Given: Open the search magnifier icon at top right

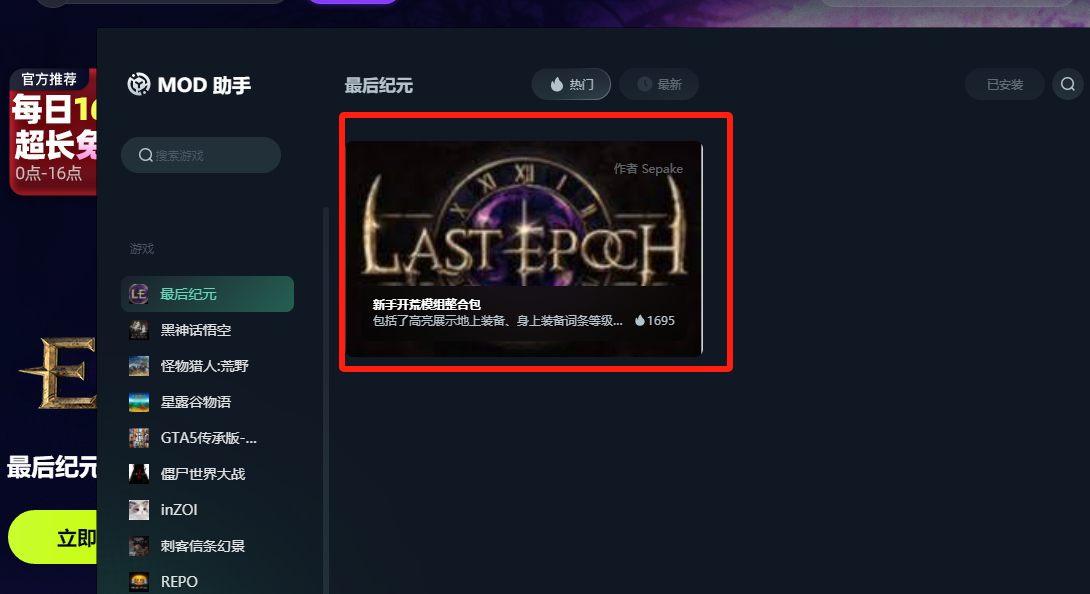Looking at the screenshot, I should pos(1068,84).
